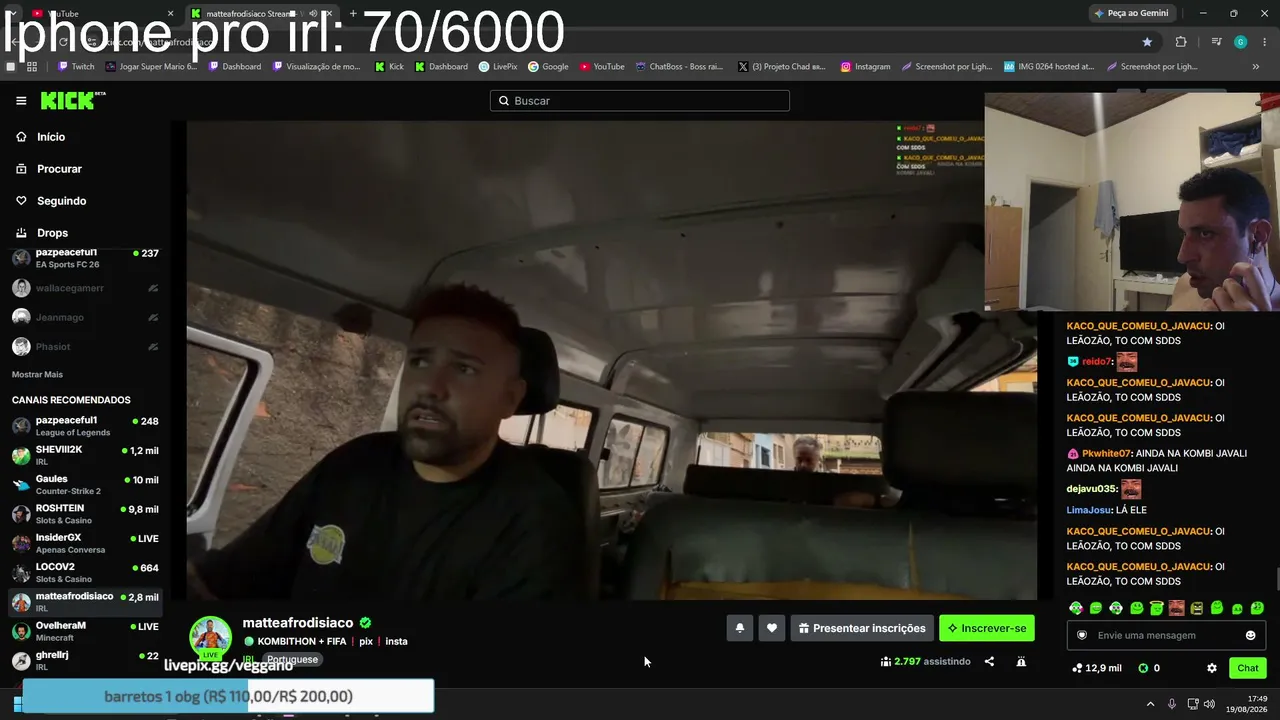Open a new browser tab

click(353, 13)
